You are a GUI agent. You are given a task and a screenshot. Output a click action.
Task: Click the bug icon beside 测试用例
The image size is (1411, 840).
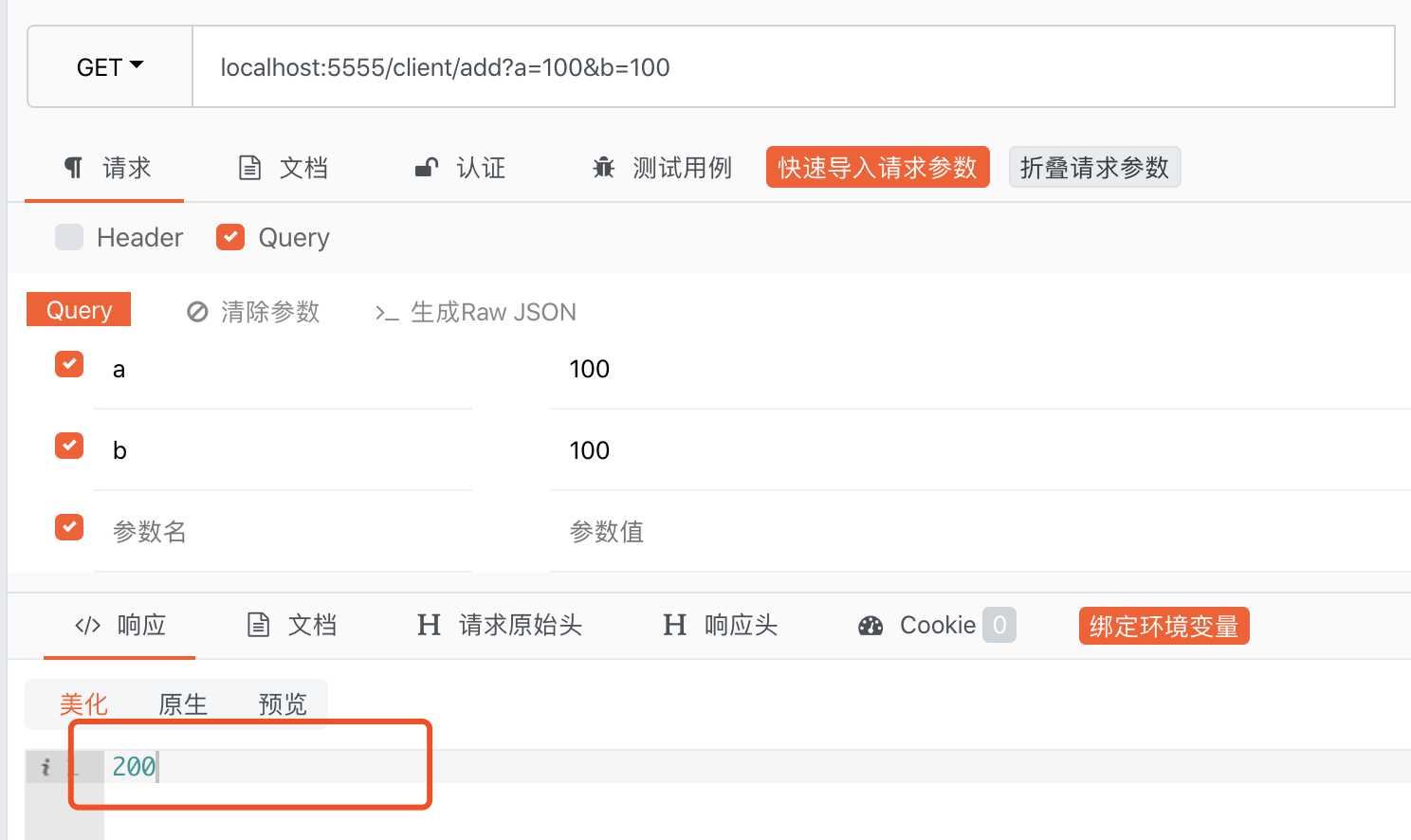point(604,168)
